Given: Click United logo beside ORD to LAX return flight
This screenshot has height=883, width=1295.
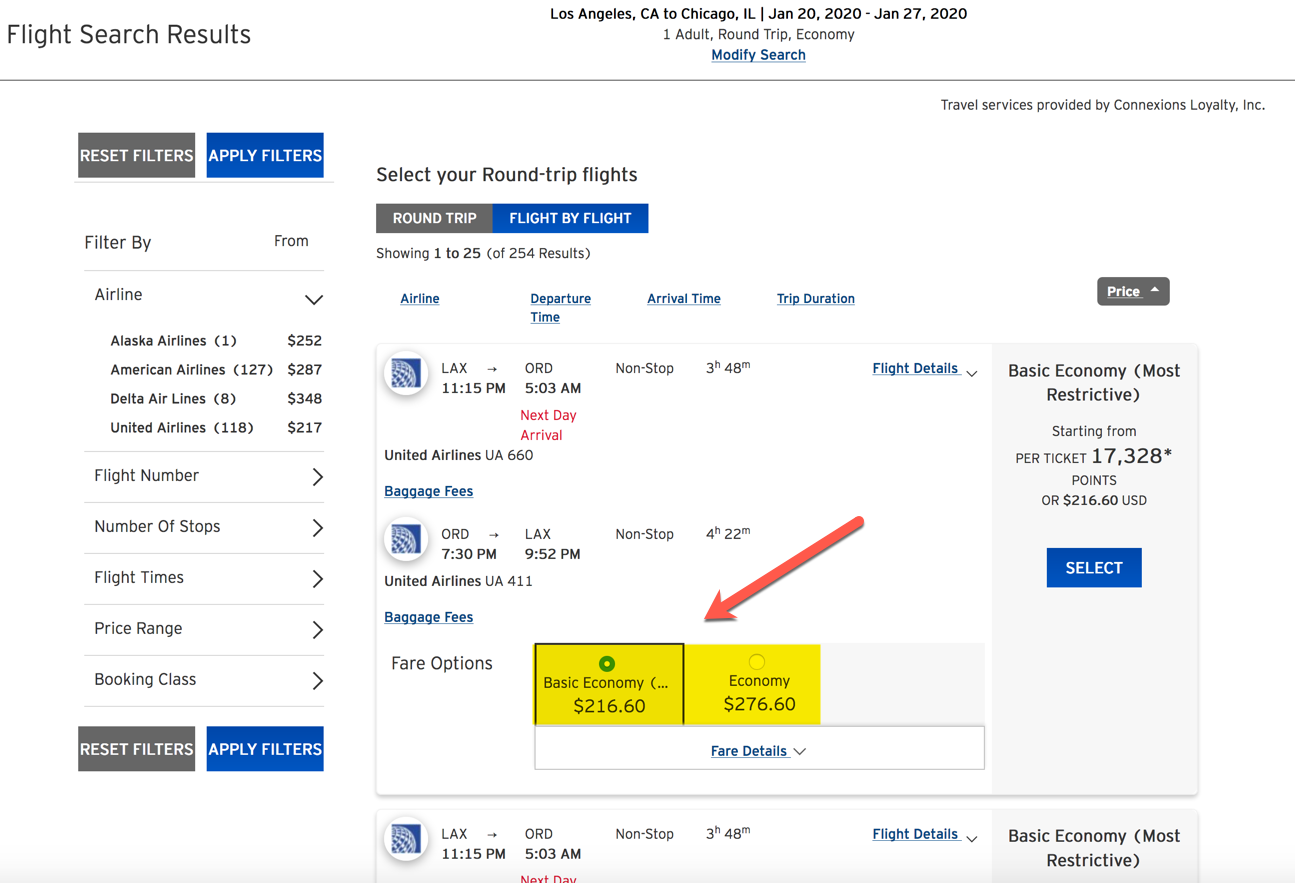Looking at the screenshot, I should (406, 540).
